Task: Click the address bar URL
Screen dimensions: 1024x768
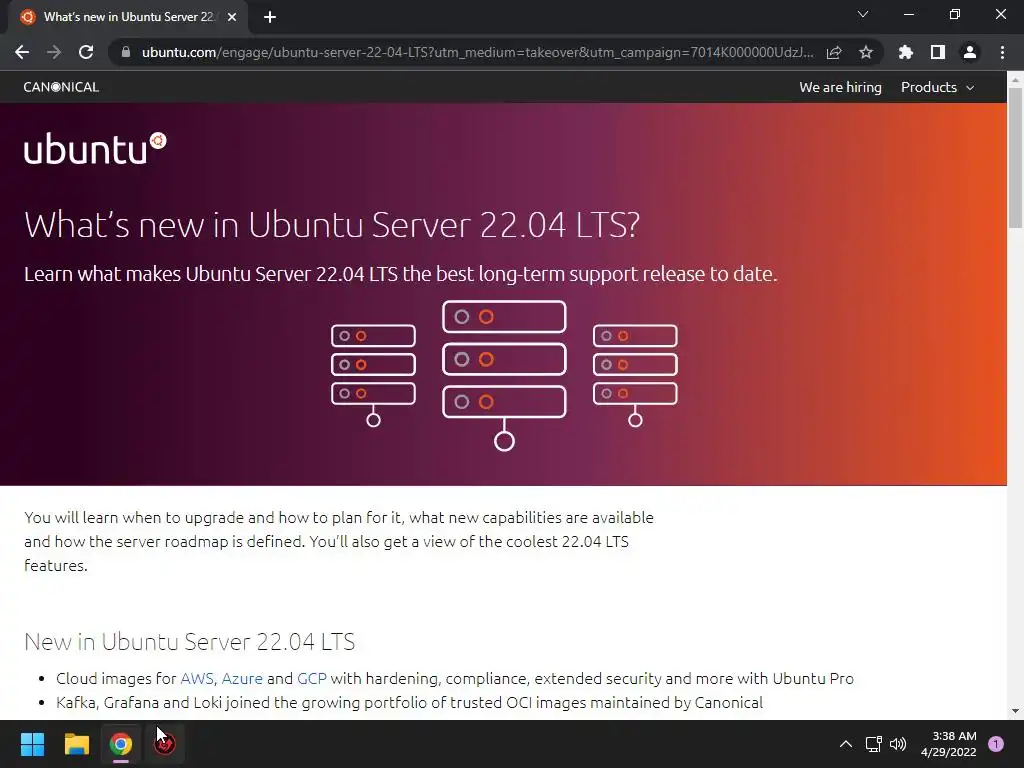Action: pos(477,52)
